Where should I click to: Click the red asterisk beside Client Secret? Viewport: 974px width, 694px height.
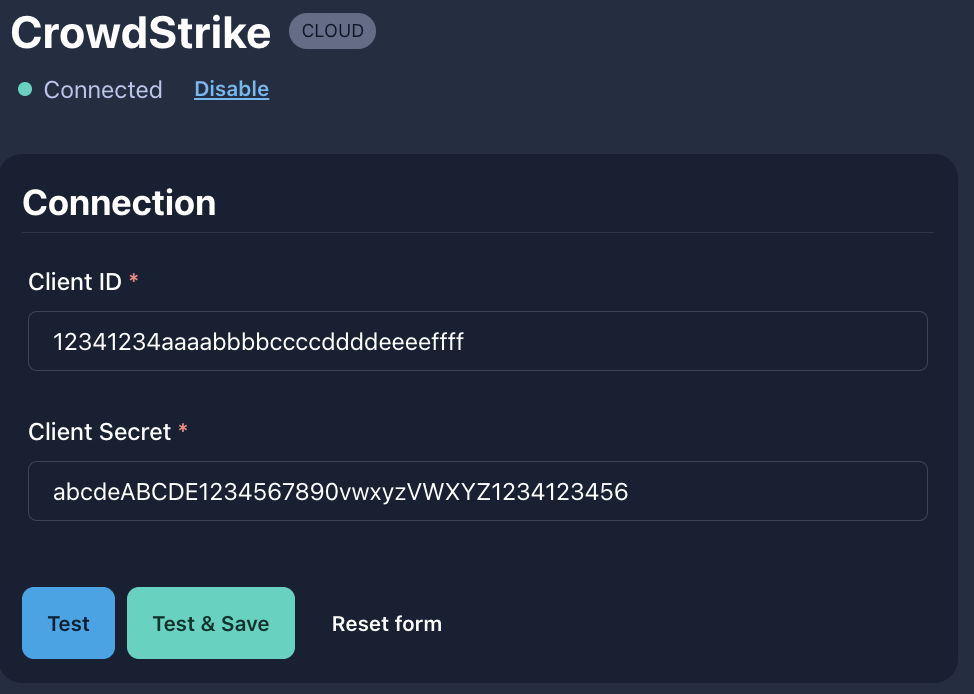183,432
